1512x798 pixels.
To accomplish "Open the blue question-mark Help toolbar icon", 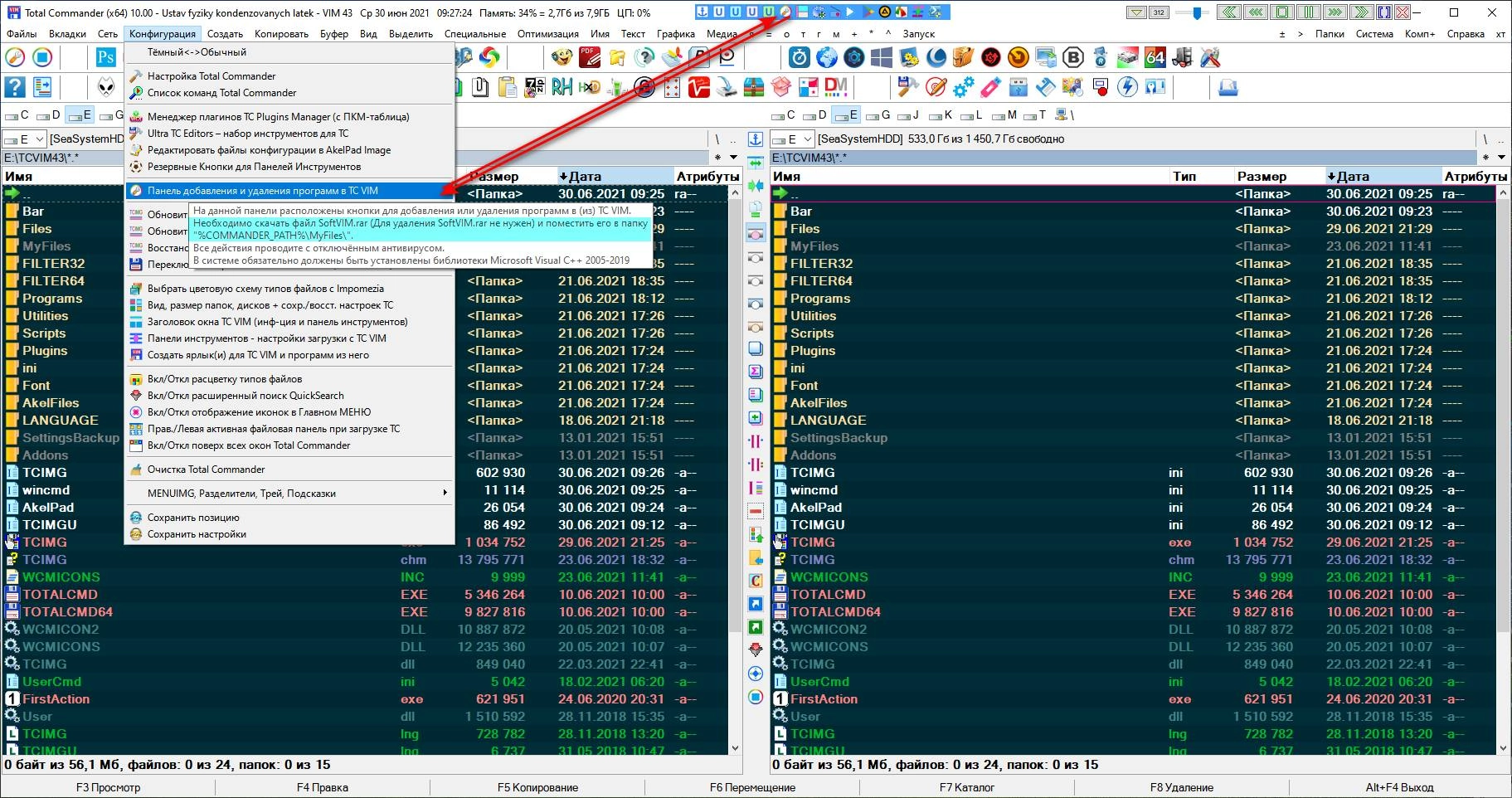I will click(x=15, y=87).
